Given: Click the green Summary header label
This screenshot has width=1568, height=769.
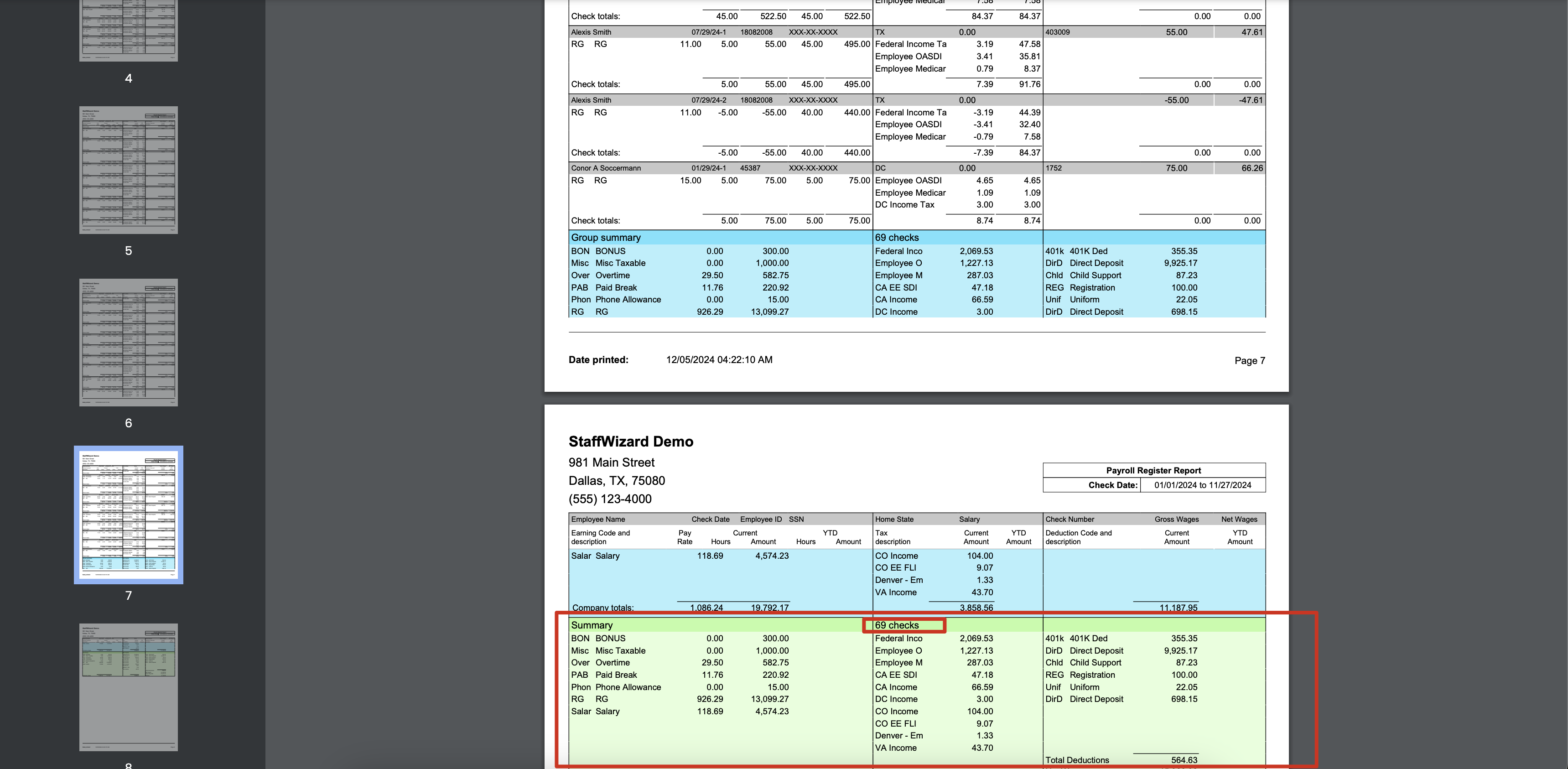Looking at the screenshot, I should click(592, 625).
